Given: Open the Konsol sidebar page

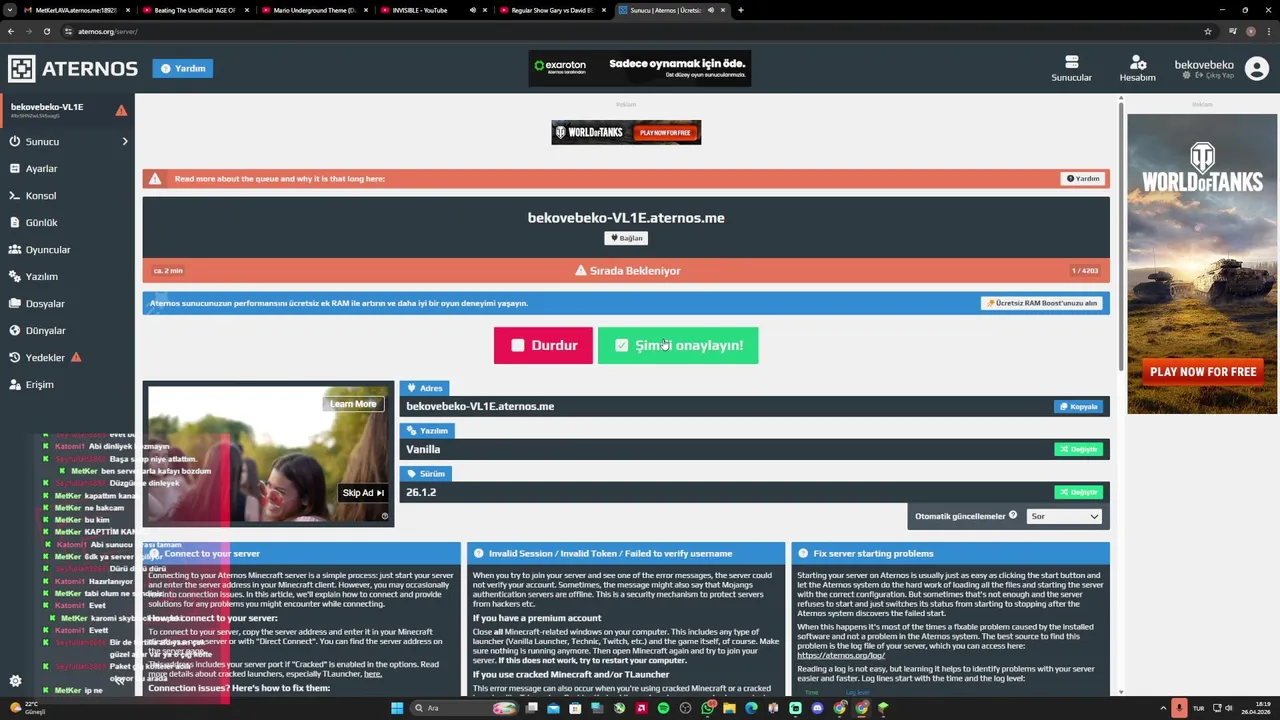Looking at the screenshot, I should click(67, 195).
